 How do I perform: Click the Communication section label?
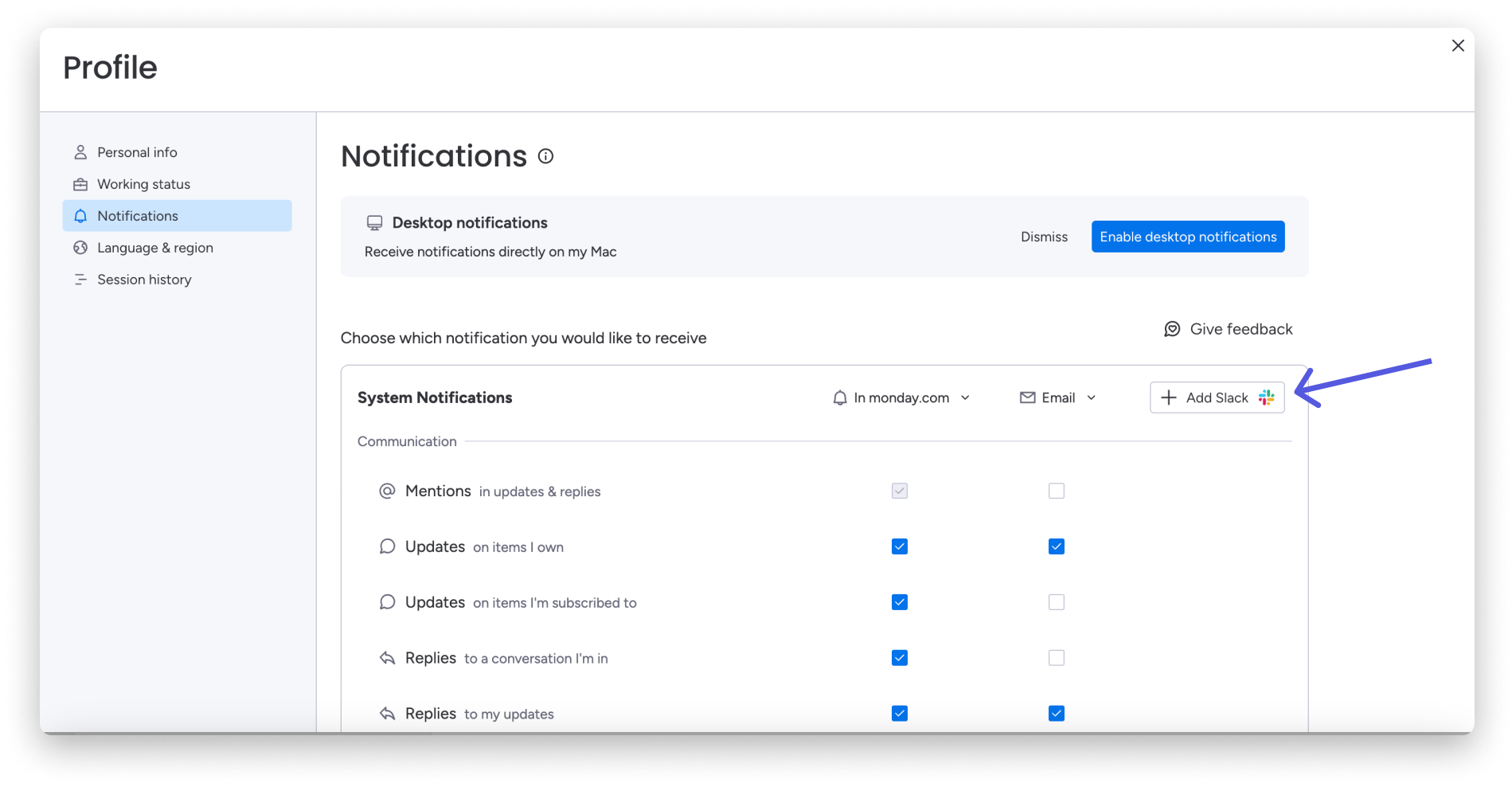coord(407,441)
